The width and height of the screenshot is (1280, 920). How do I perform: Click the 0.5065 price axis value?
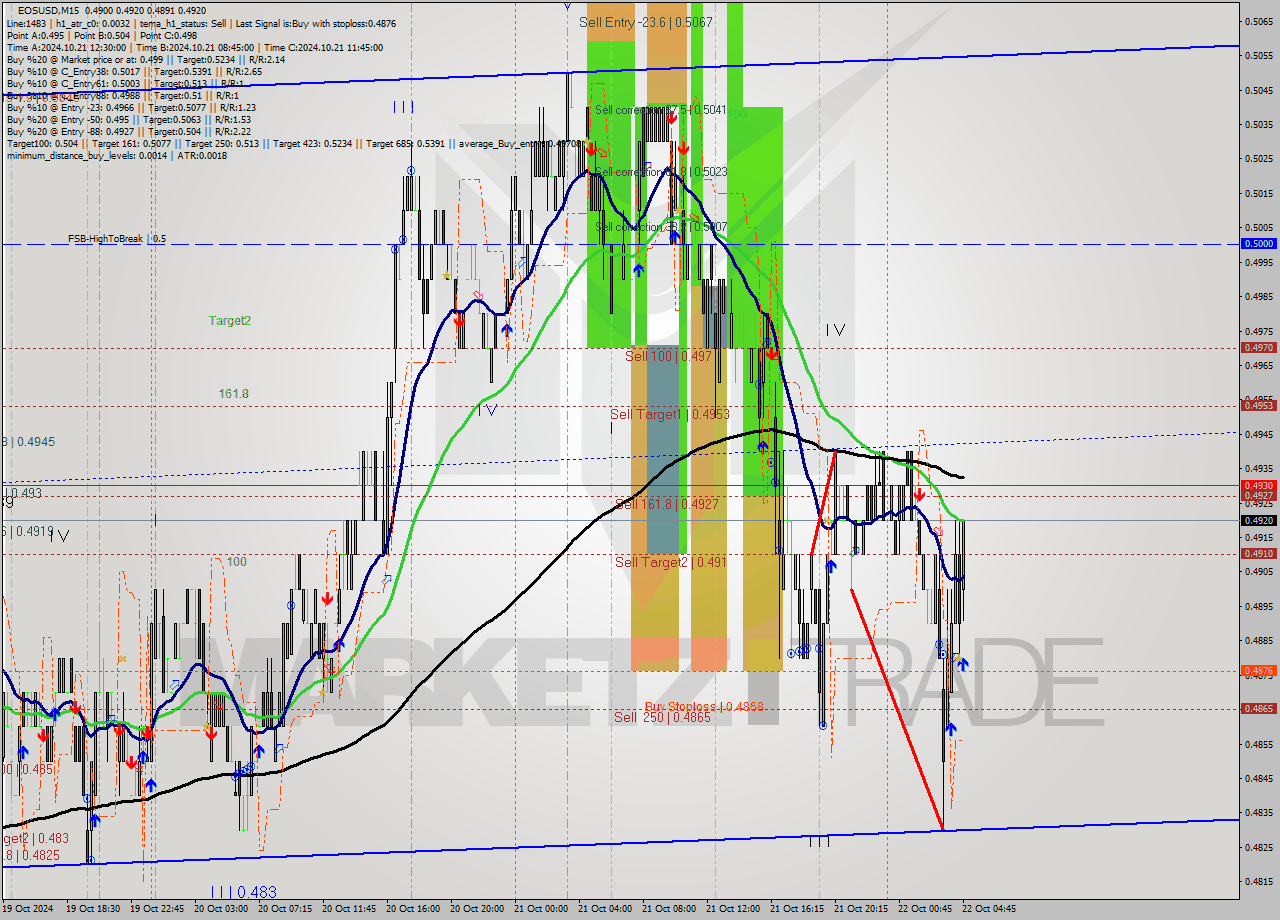(x=1257, y=21)
